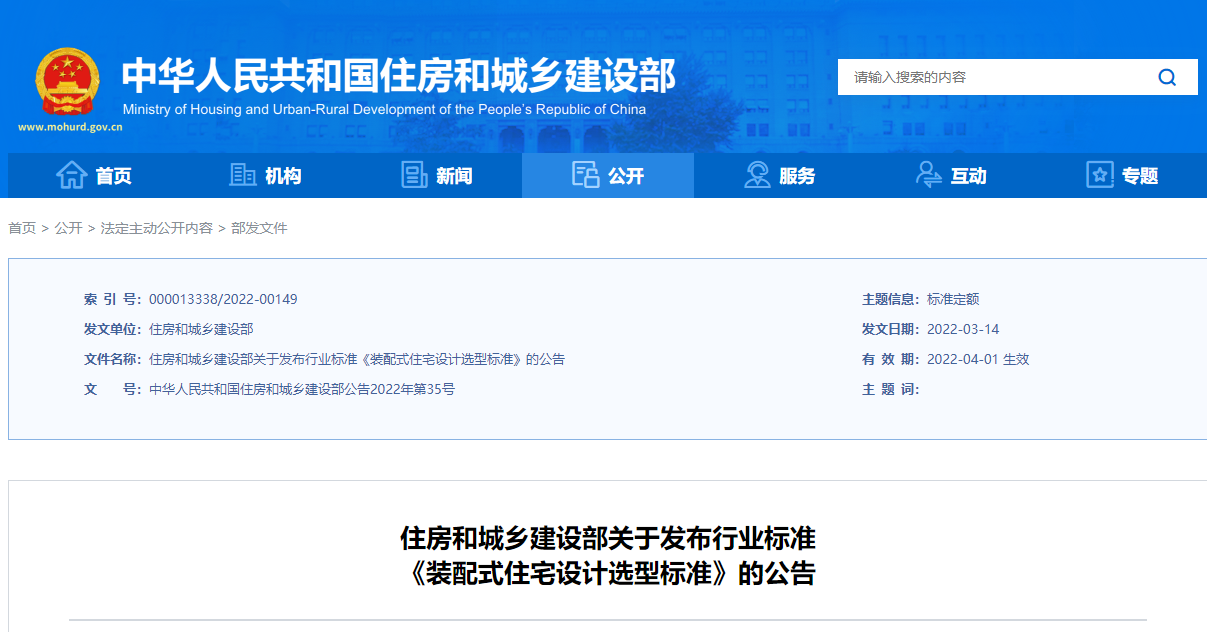Click 公开 breadcrumb link
This screenshot has width=1207, height=632.
point(69,228)
